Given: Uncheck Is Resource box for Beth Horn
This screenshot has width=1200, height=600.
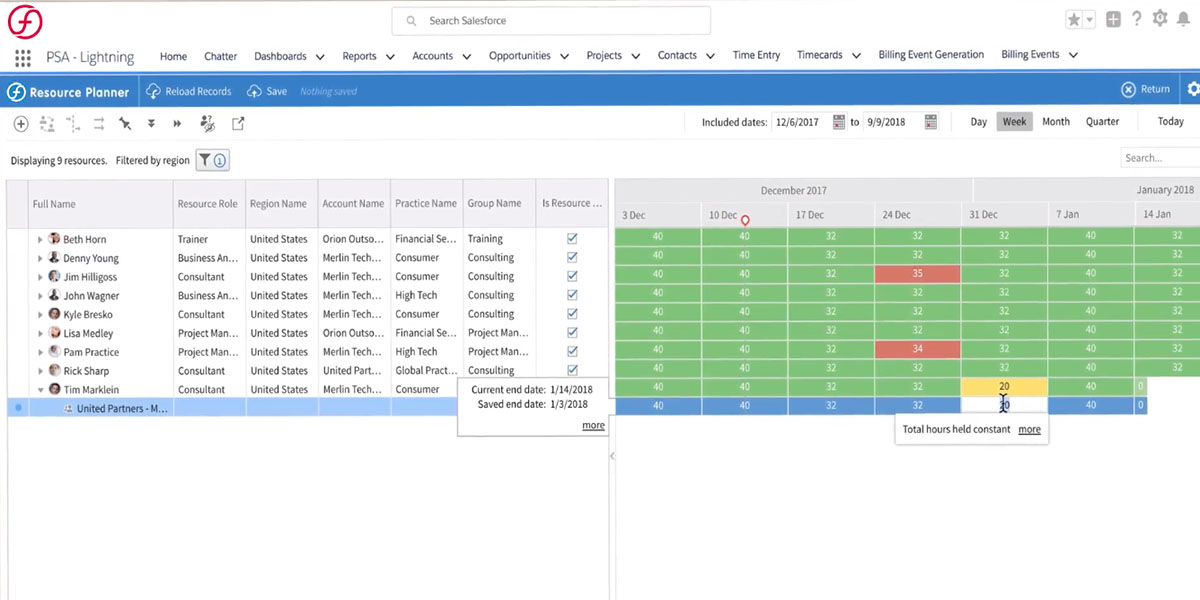Looking at the screenshot, I should 572,239.
